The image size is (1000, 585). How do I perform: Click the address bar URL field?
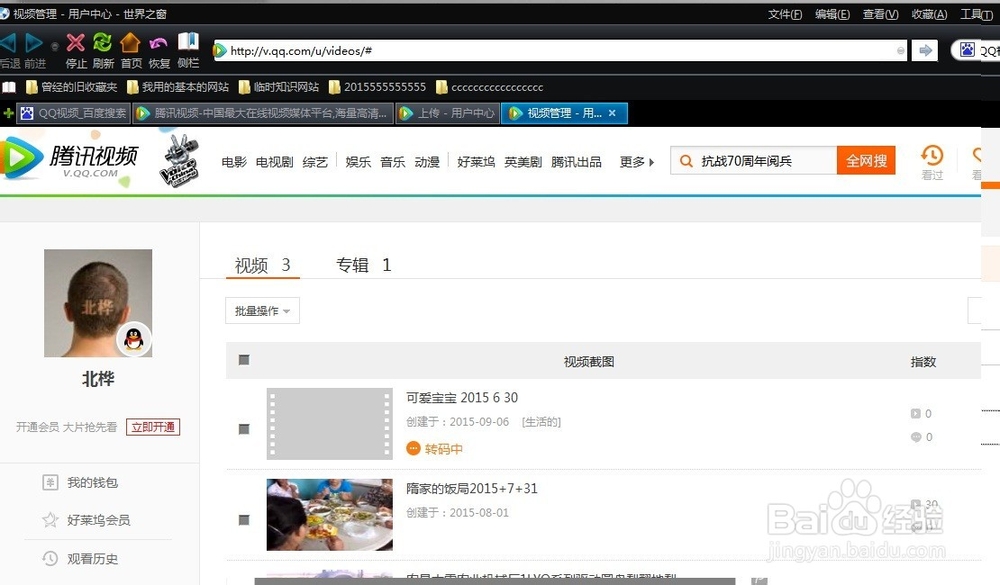561,50
